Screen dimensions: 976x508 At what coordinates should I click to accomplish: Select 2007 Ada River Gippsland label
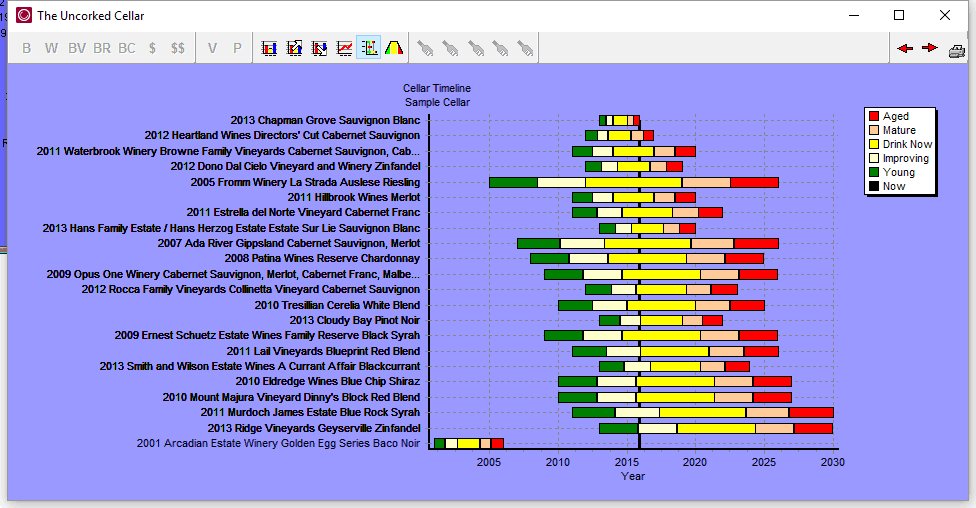pyautogui.click(x=288, y=243)
